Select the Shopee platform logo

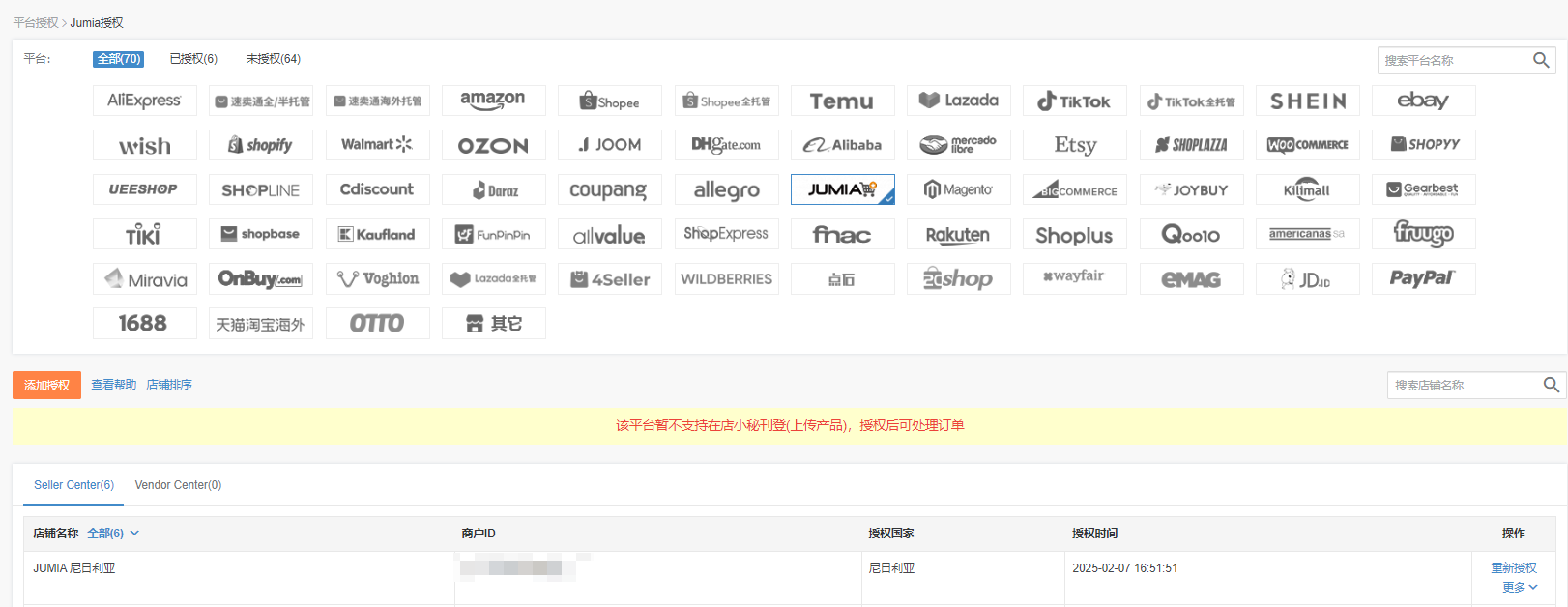click(610, 101)
